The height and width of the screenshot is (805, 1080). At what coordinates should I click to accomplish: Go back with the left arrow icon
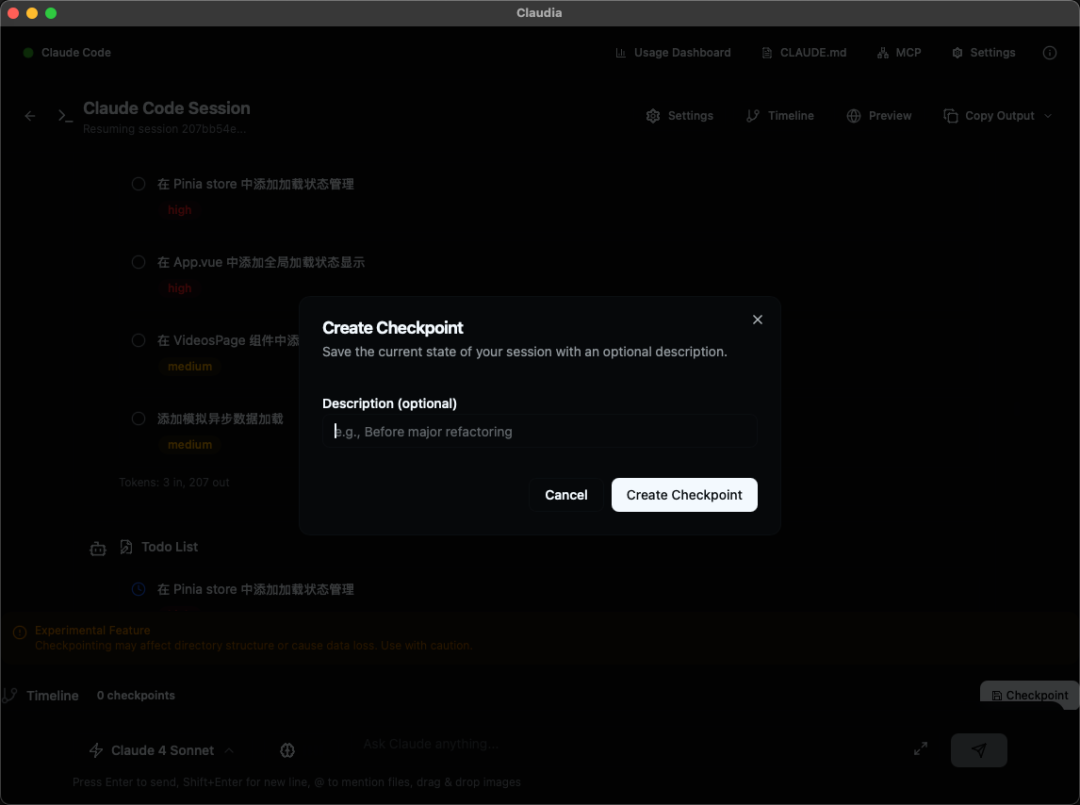(x=30, y=116)
